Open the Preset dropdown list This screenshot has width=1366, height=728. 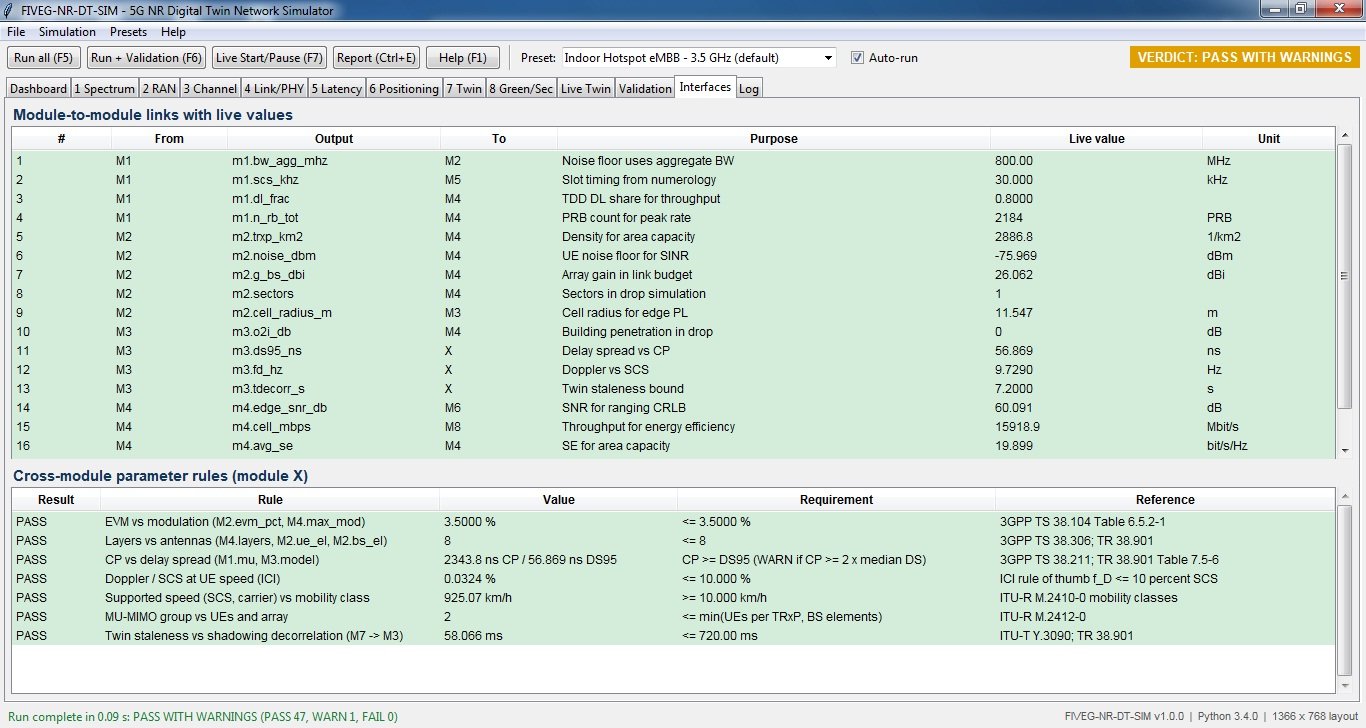click(699, 58)
